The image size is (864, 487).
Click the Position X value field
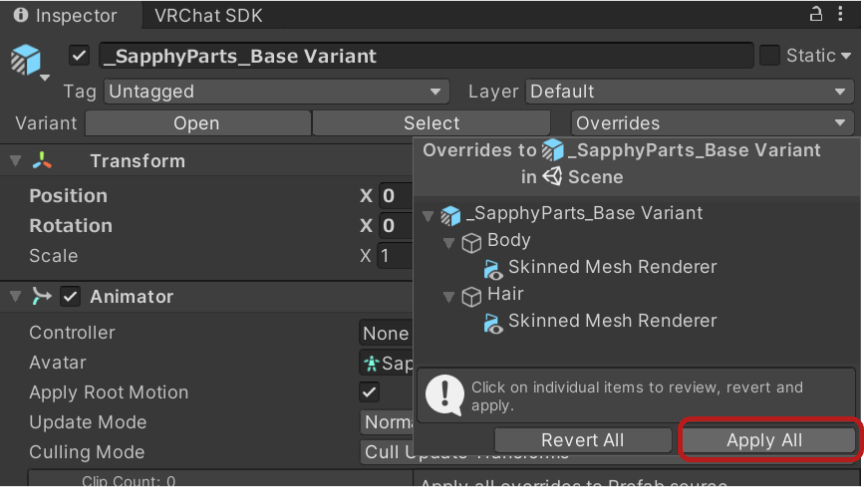pos(396,196)
